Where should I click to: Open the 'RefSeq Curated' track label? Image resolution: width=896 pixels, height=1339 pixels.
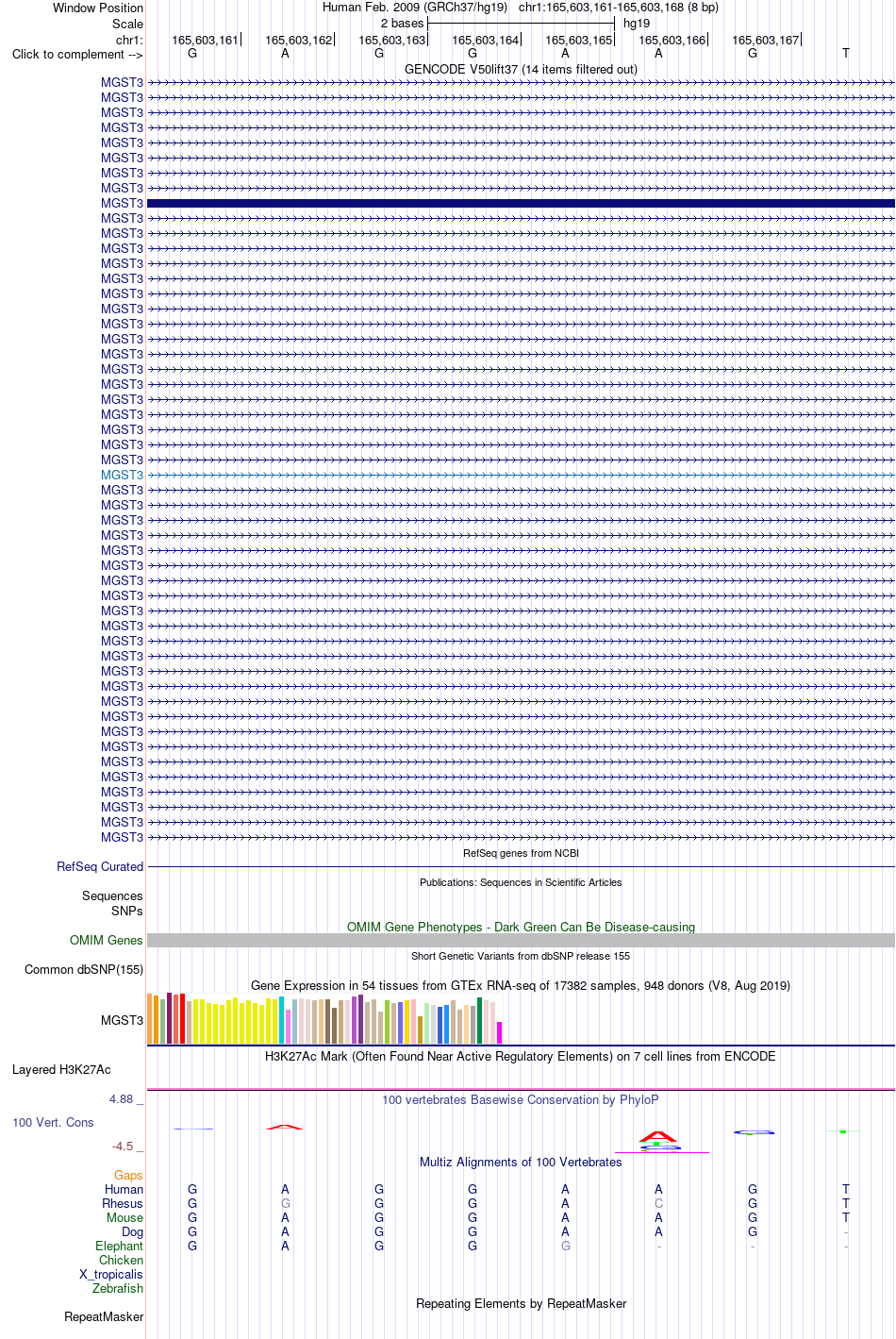tap(100, 866)
